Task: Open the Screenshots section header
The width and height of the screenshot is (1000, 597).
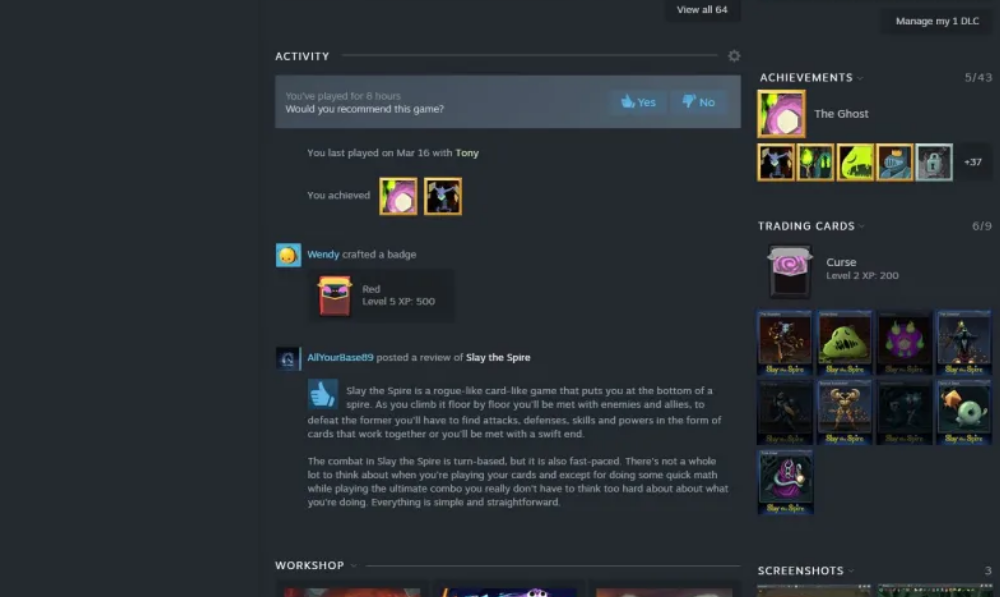Action: point(800,571)
